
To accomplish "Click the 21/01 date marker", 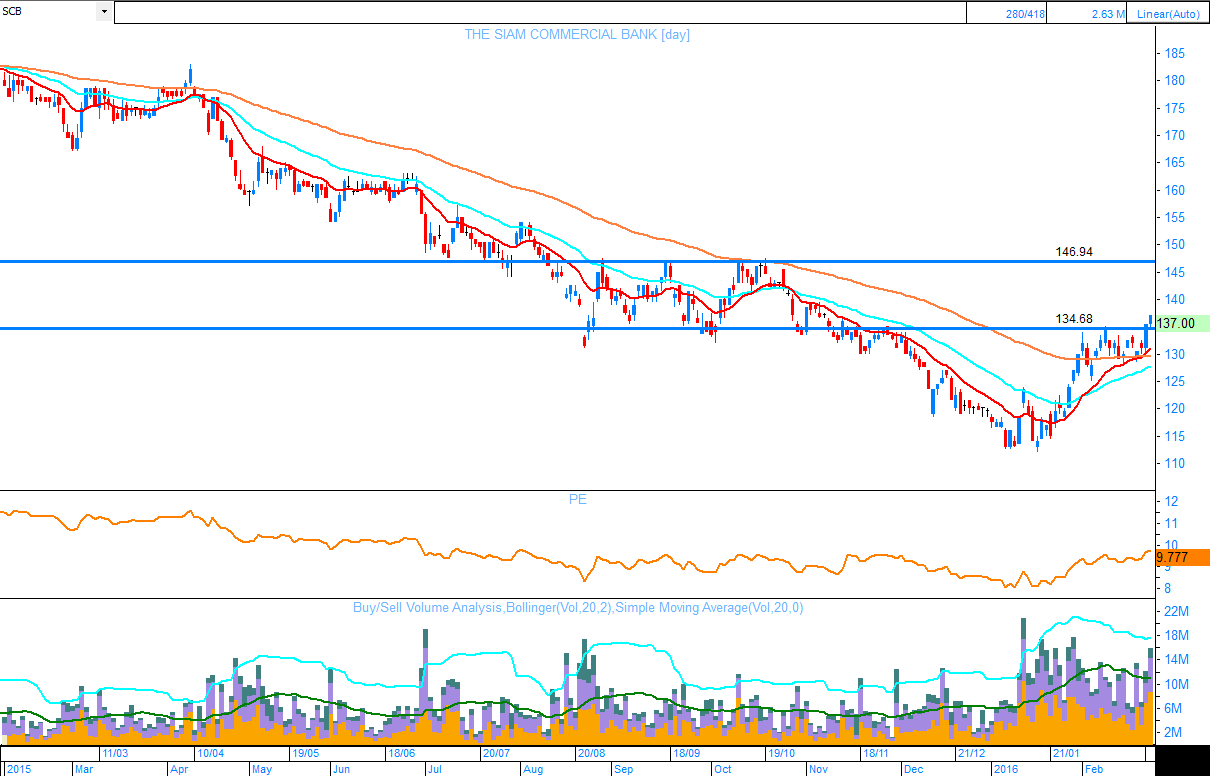I will point(1066,753).
